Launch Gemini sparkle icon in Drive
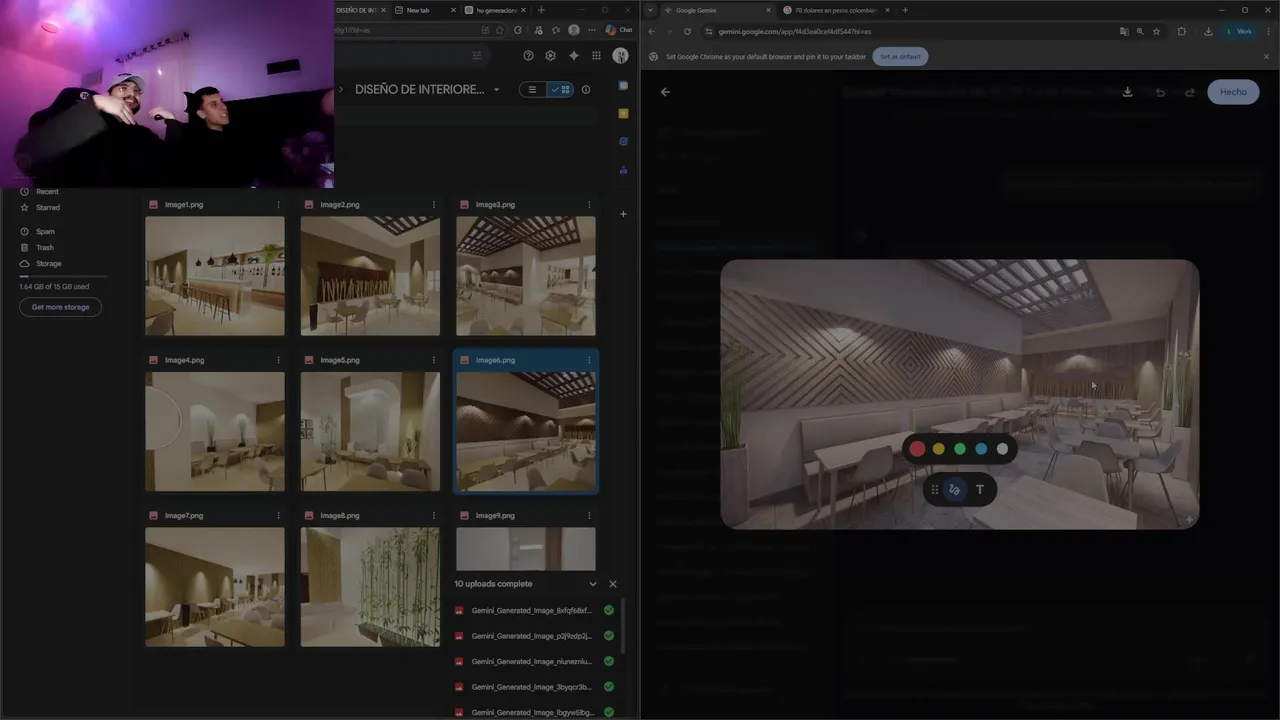Image resolution: width=1280 pixels, height=720 pixels. pyautogui.click(x=573, y=56)
